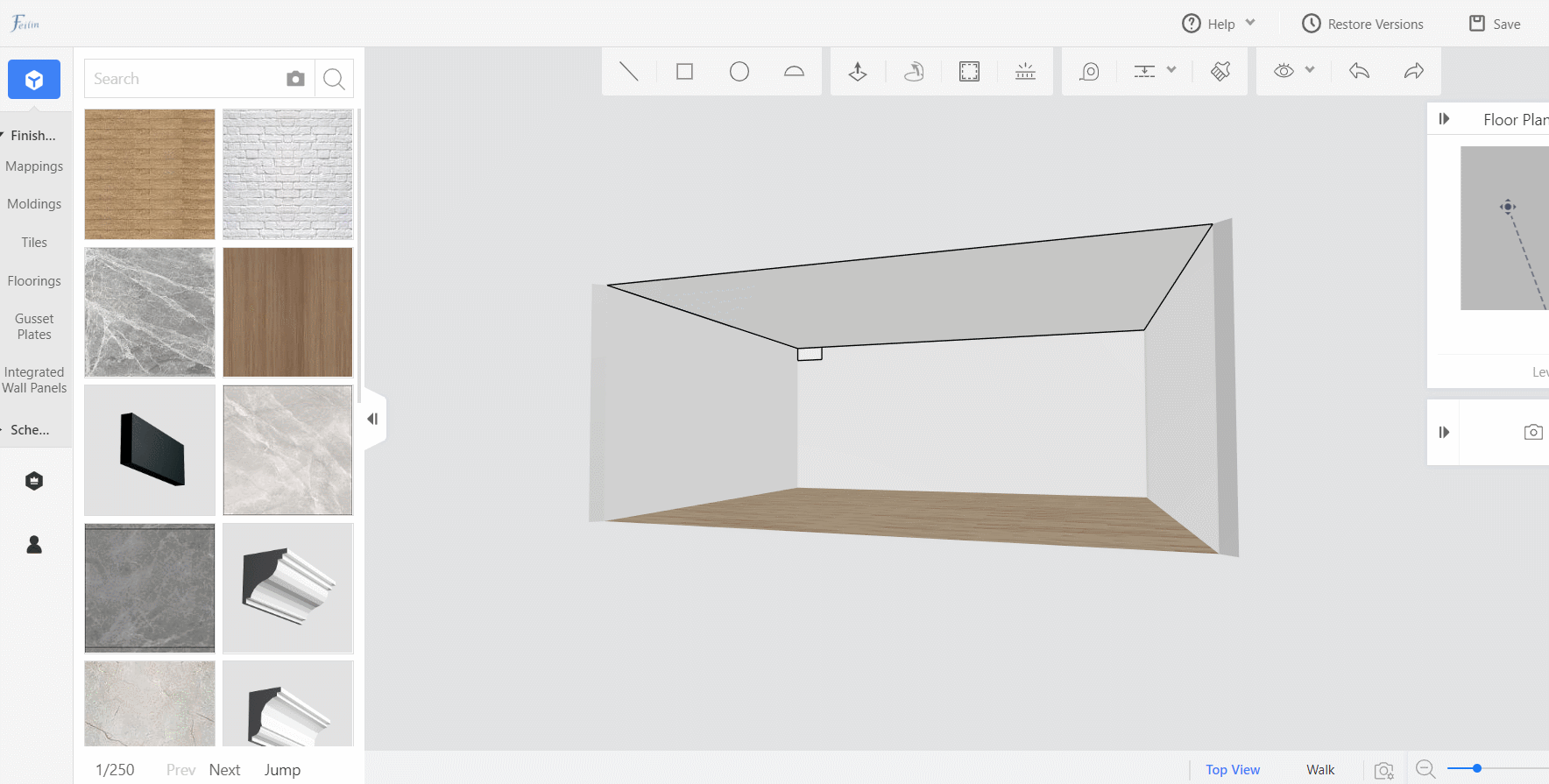Go to the Next page of materials

point(224,770)
